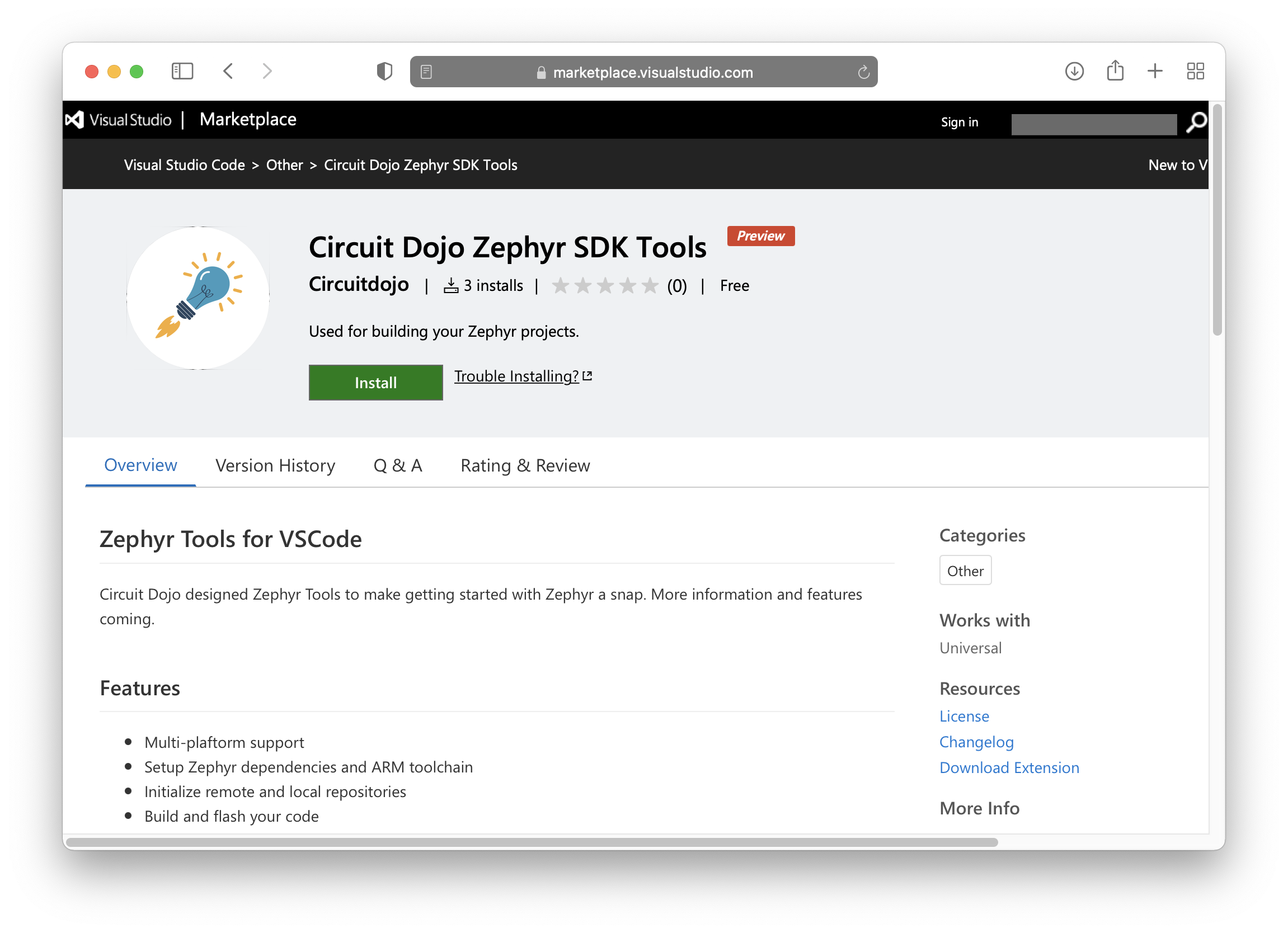Screen dimensions: 1288x933
Task: Click the horizontal scrollbar at the bottom
Action: [532, 842]
